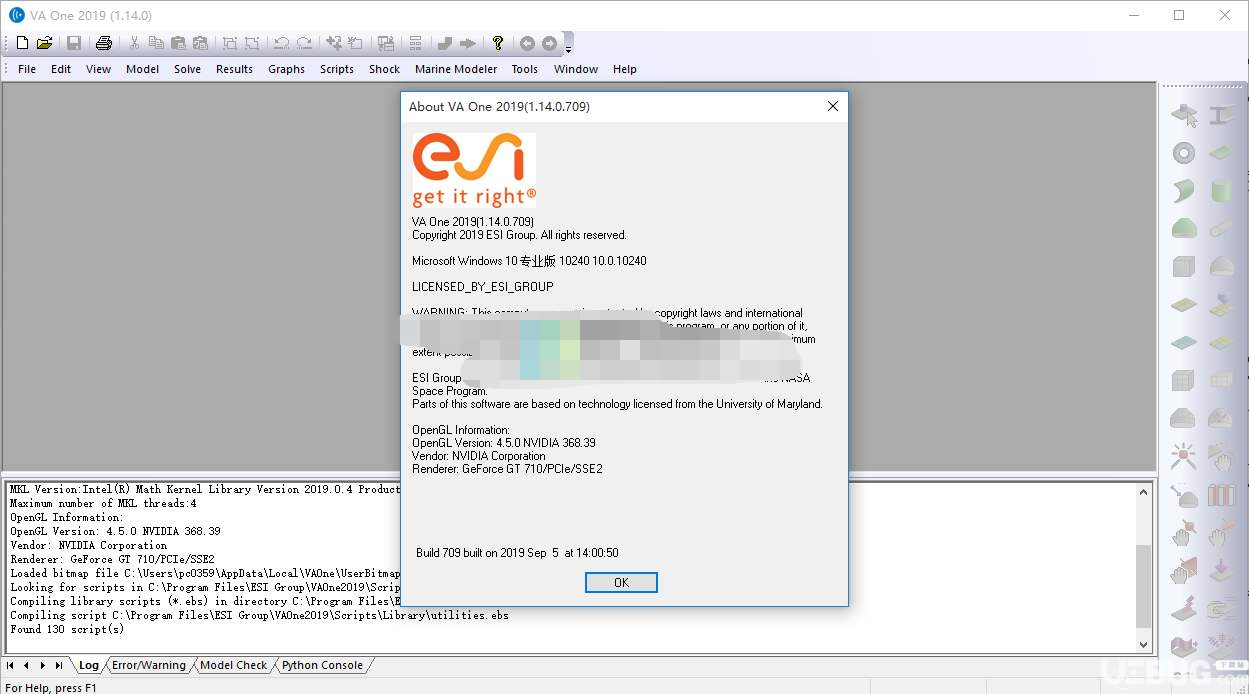Image resolution: width=1250 pixels, height=694 pixels.
Task: Click the 'Found 130 script(s)' log line
Action: [x=67, y=629]
